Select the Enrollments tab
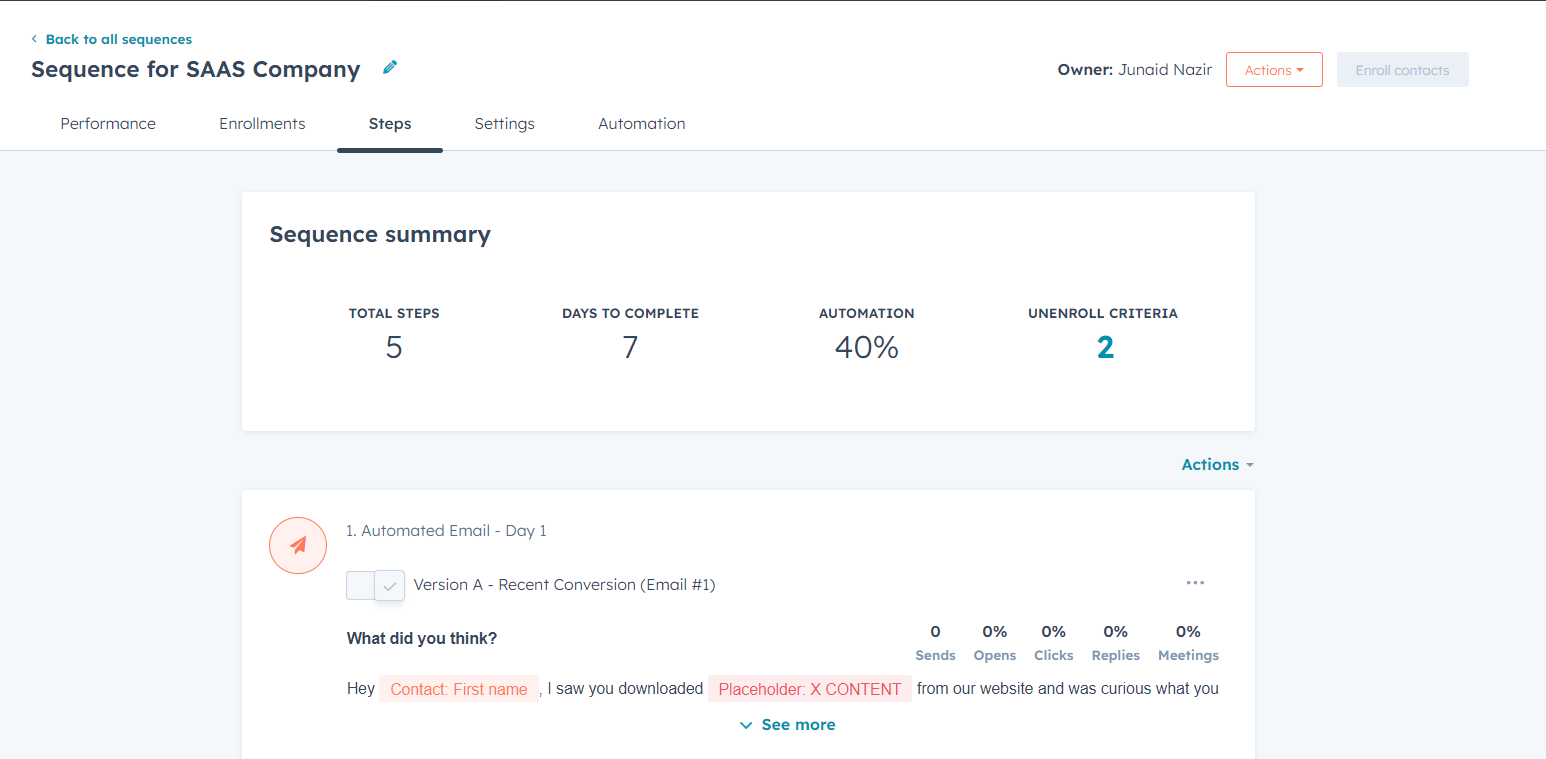Screen dimensions: 1546x759 [261, 123]
